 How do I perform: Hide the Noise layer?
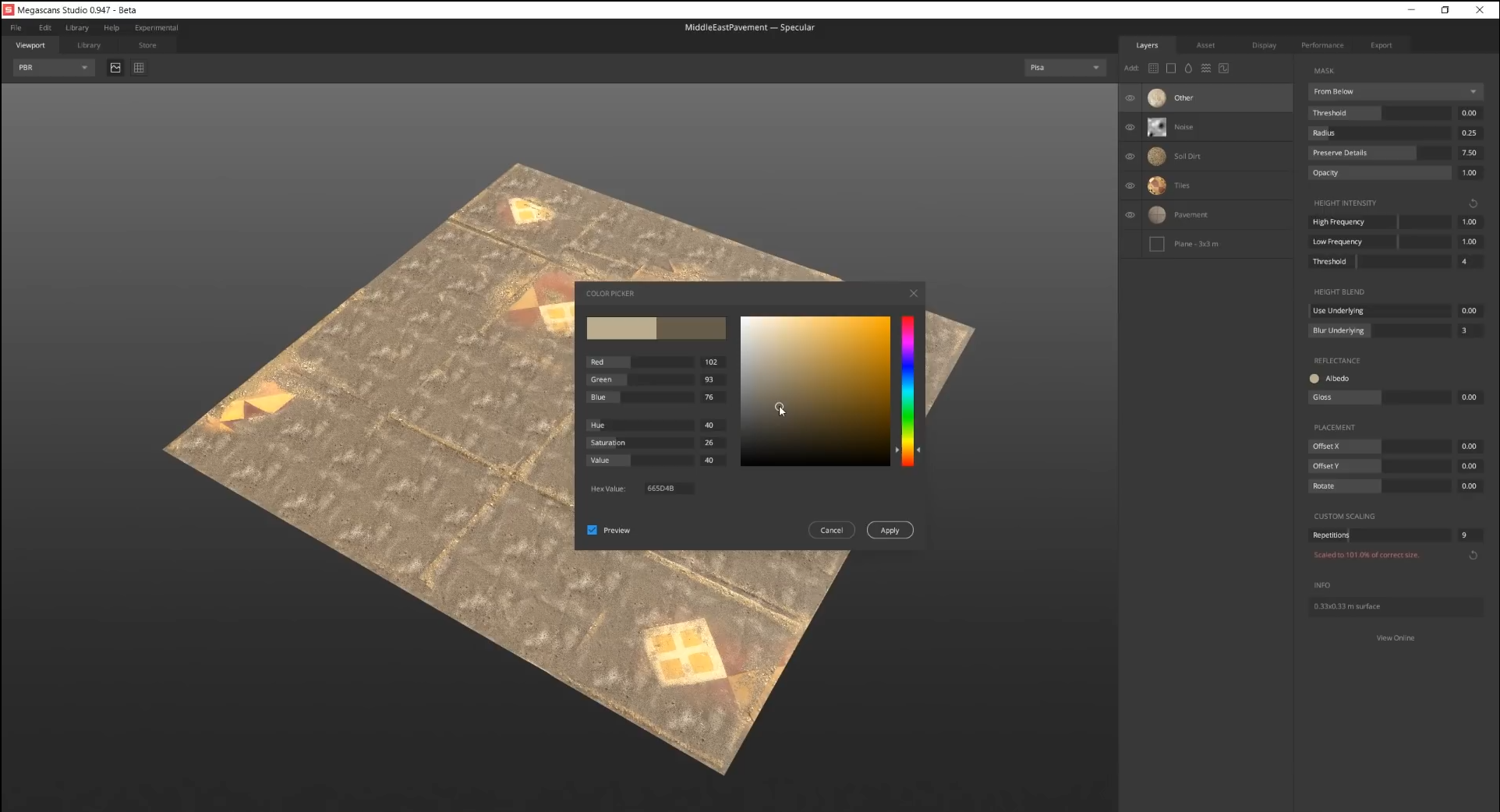pos(1130,127)
